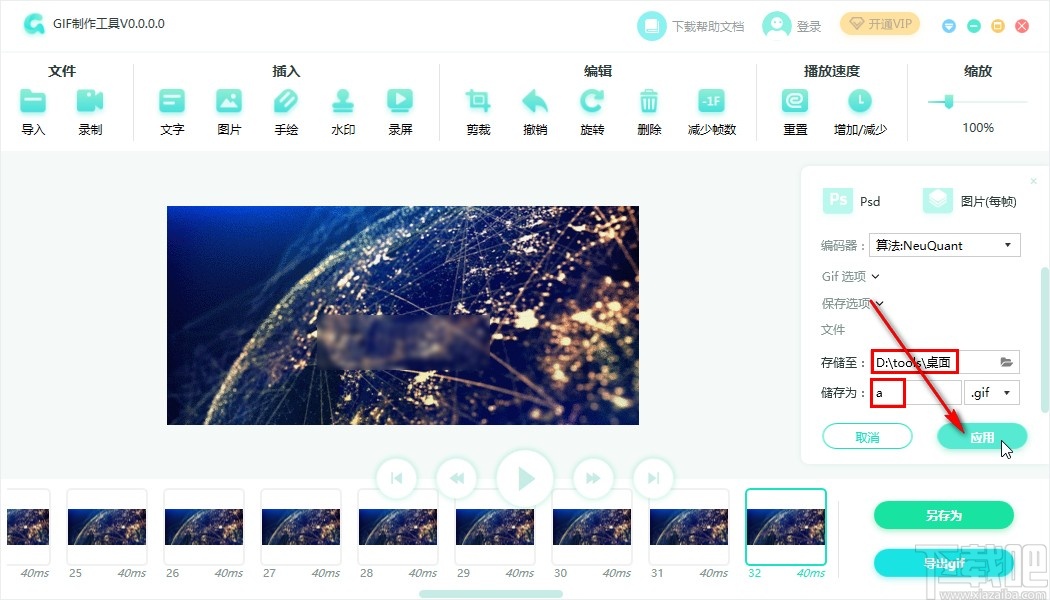Click the 取消 cancel button

coord(867,437)
